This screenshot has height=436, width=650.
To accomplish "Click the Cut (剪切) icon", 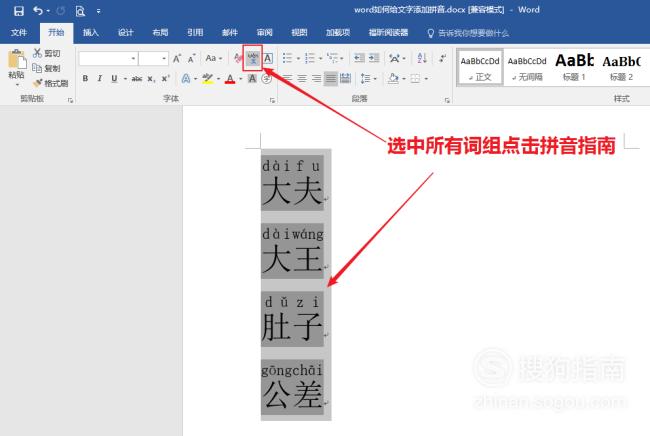I will 46,53.
